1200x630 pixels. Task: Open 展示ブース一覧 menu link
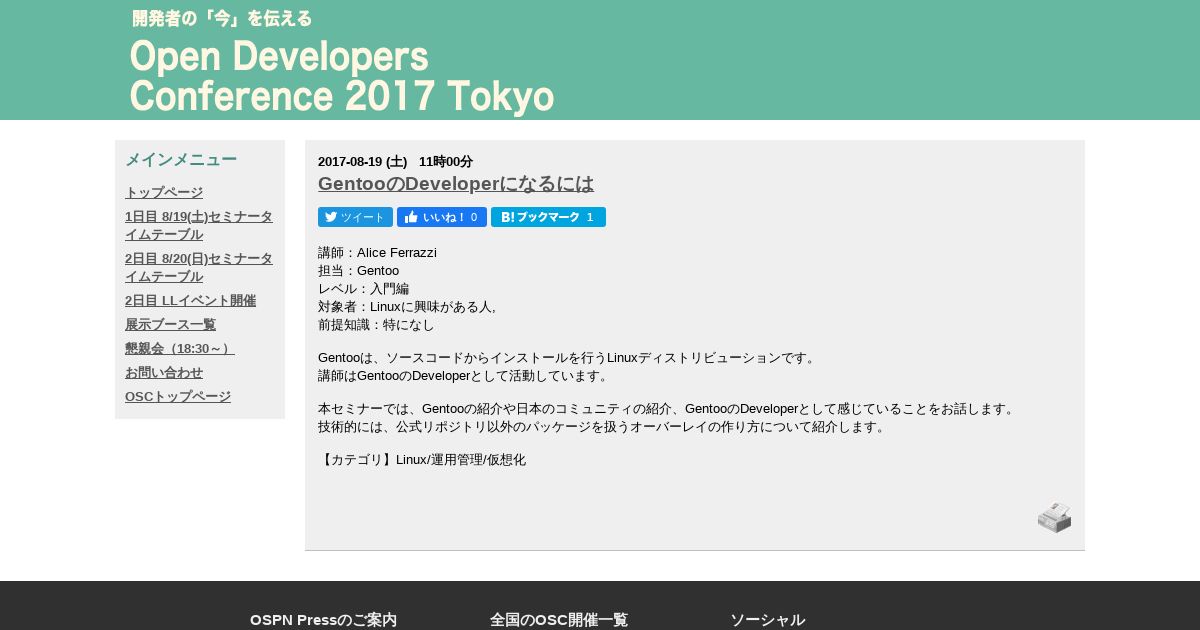coord(170,324)
